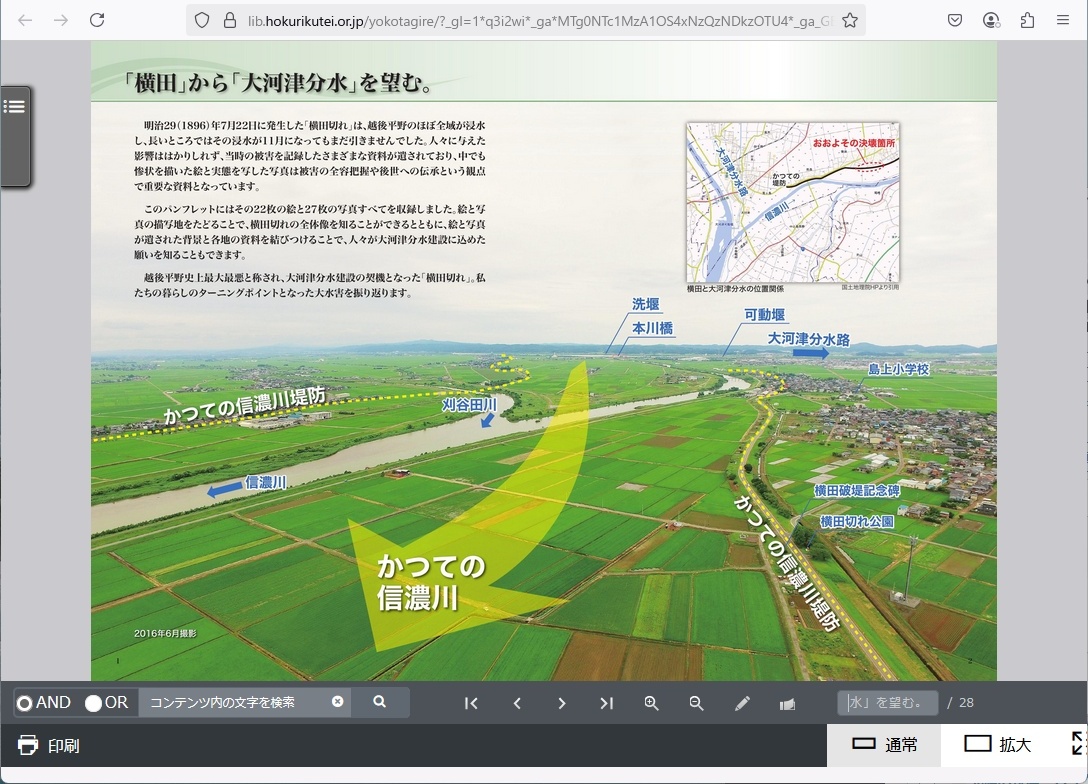The width and height of the screenshot is (1088, 784).
Task: Click the 刈谷田川 label
Action: 469,404
